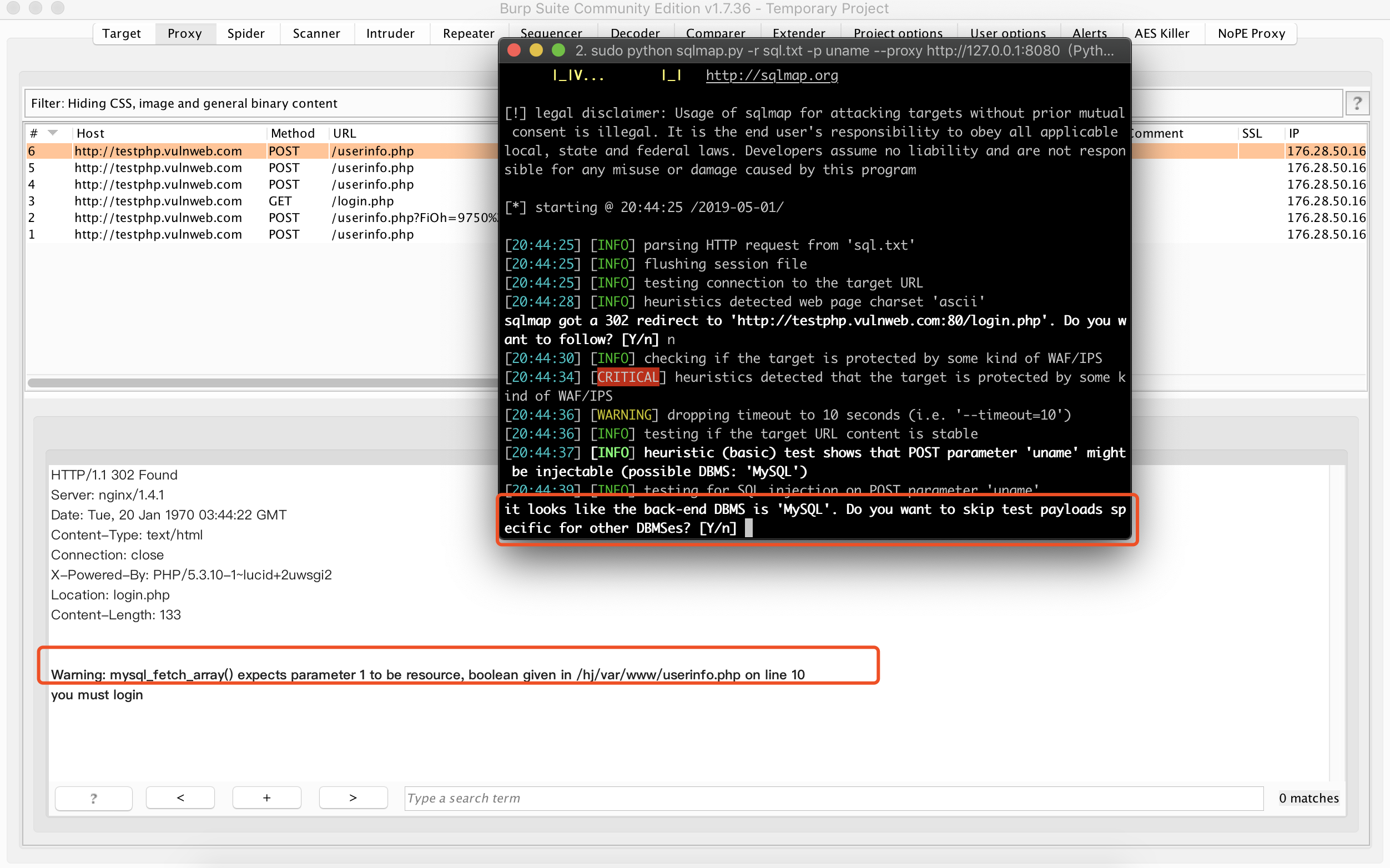Open the Repeater tab

[x=467, y=33]
